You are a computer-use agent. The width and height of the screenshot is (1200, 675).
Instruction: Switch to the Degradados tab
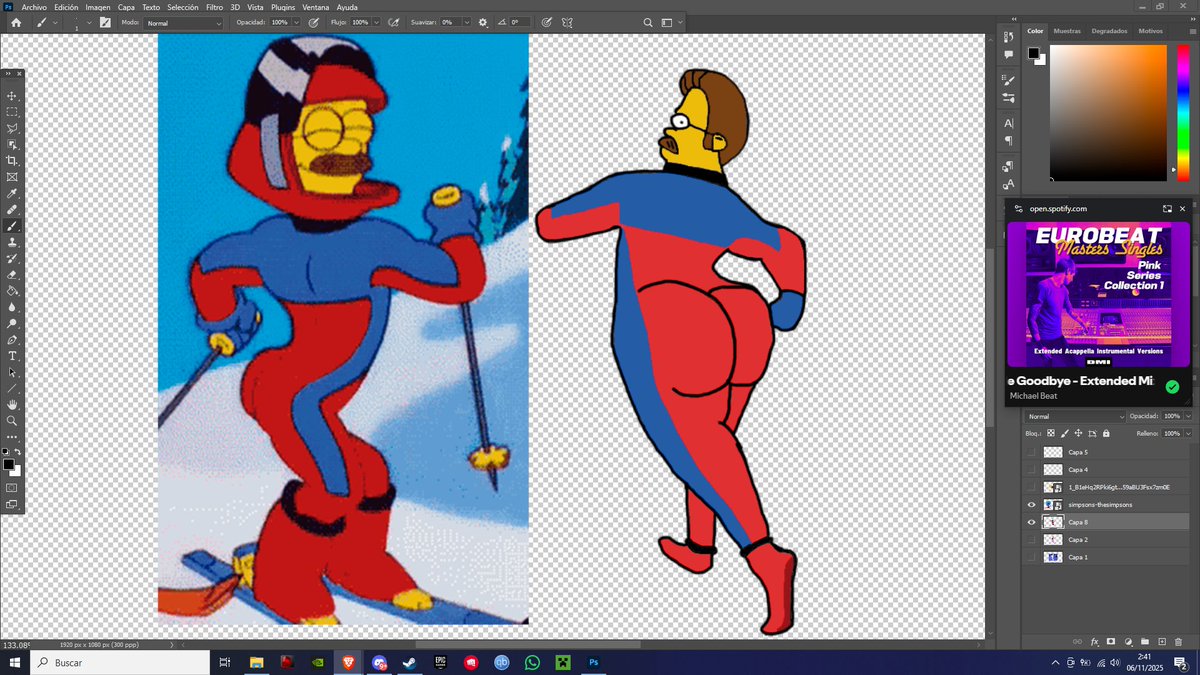point(1109,31)
